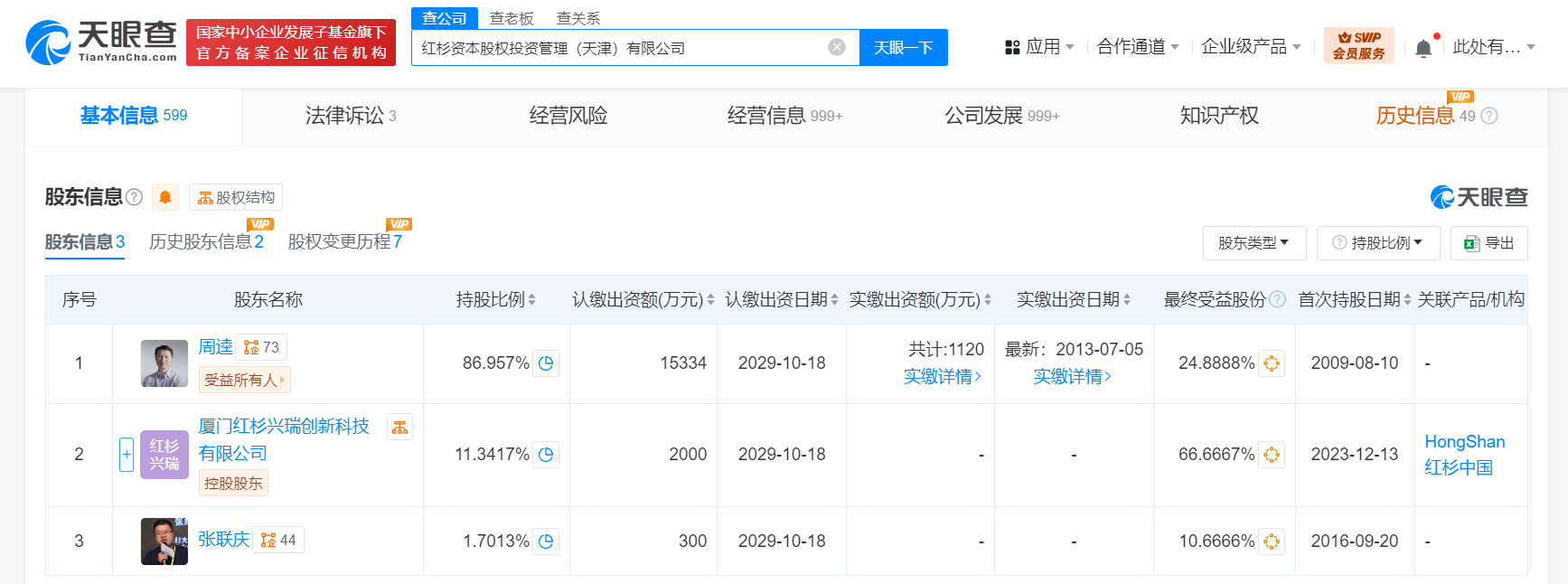Click beneficiary path icon beside 10.6666%
The width and height of the screenshot is (1568, 584).
pos(1272,542)
